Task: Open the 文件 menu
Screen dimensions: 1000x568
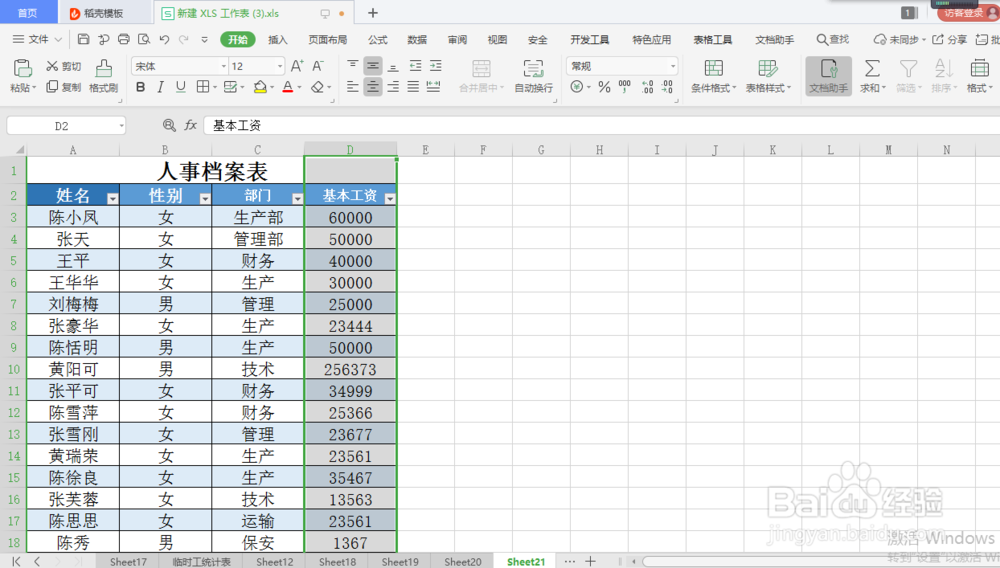Action: (x=37, y=40)
